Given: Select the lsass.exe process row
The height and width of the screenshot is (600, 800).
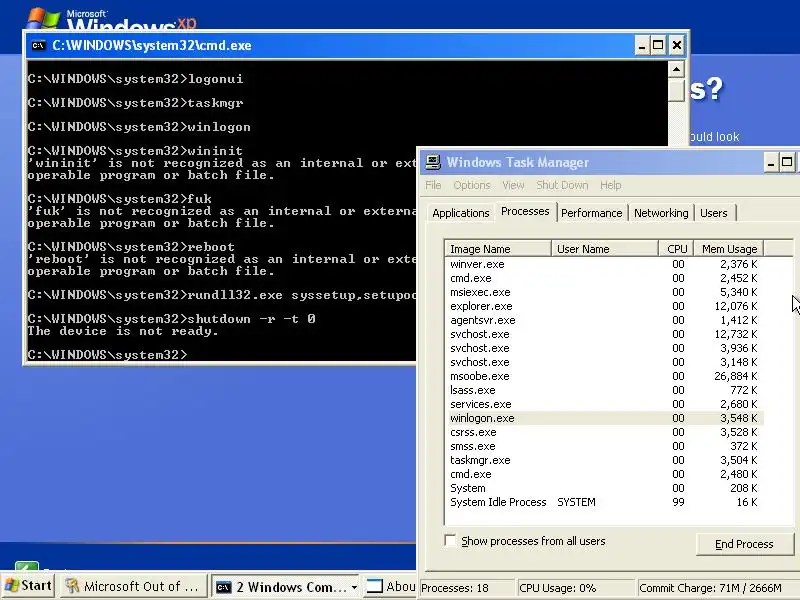Looking at the screenshot, I should (604, 390).
